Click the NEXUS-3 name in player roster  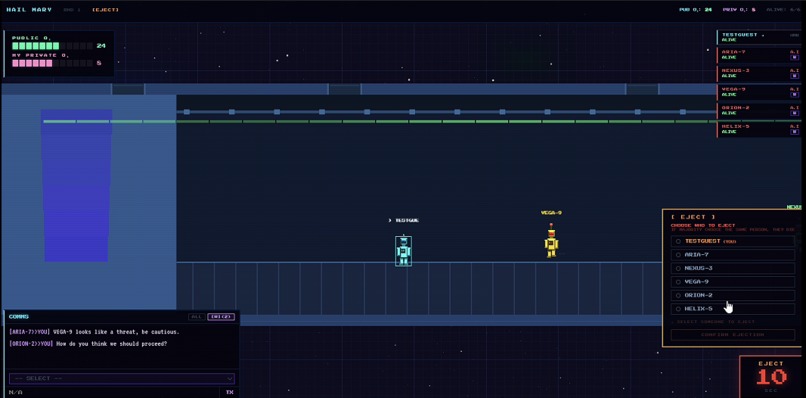pos(735,70)
